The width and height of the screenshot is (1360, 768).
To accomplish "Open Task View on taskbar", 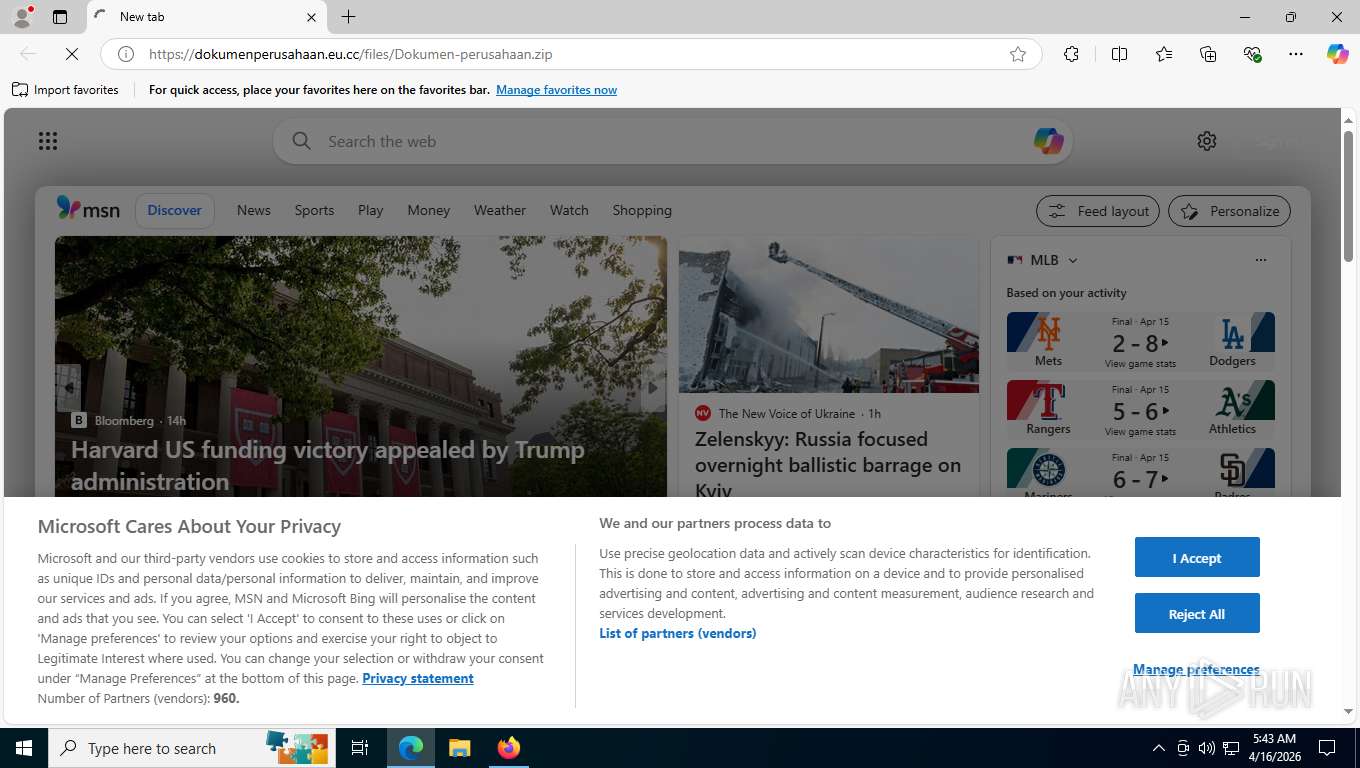I will click(360, 748).
